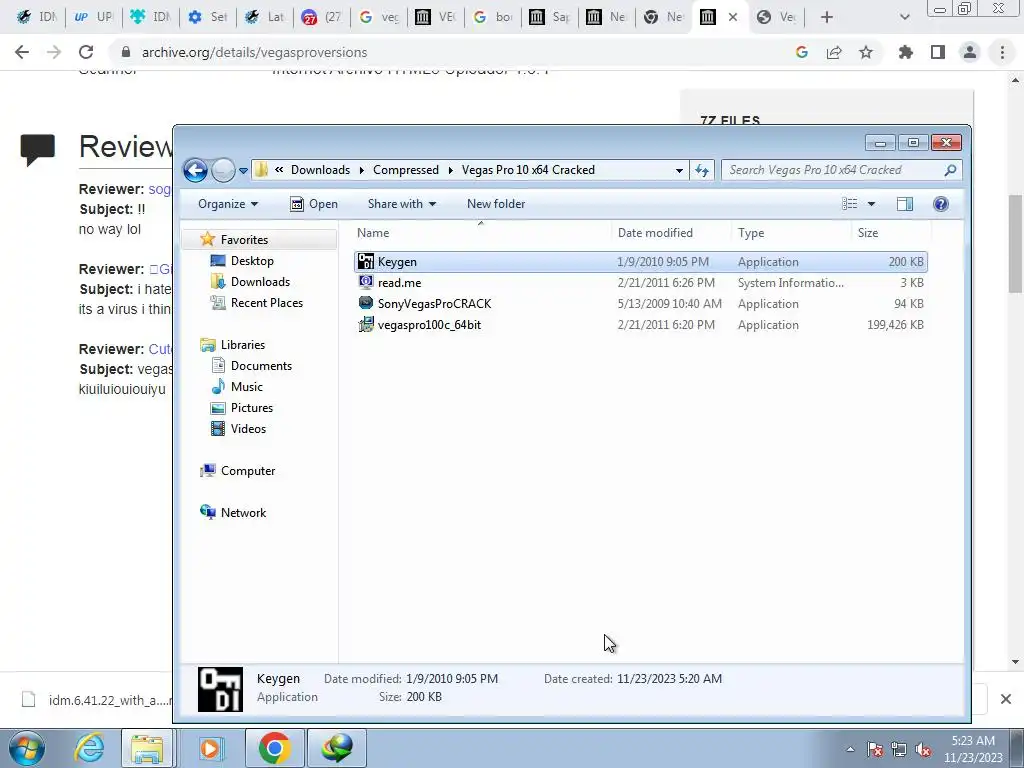Open Downloads in Favorites
Image resolution: width=1024 pixels, height=768 pixels.
[x=259, y=281]
